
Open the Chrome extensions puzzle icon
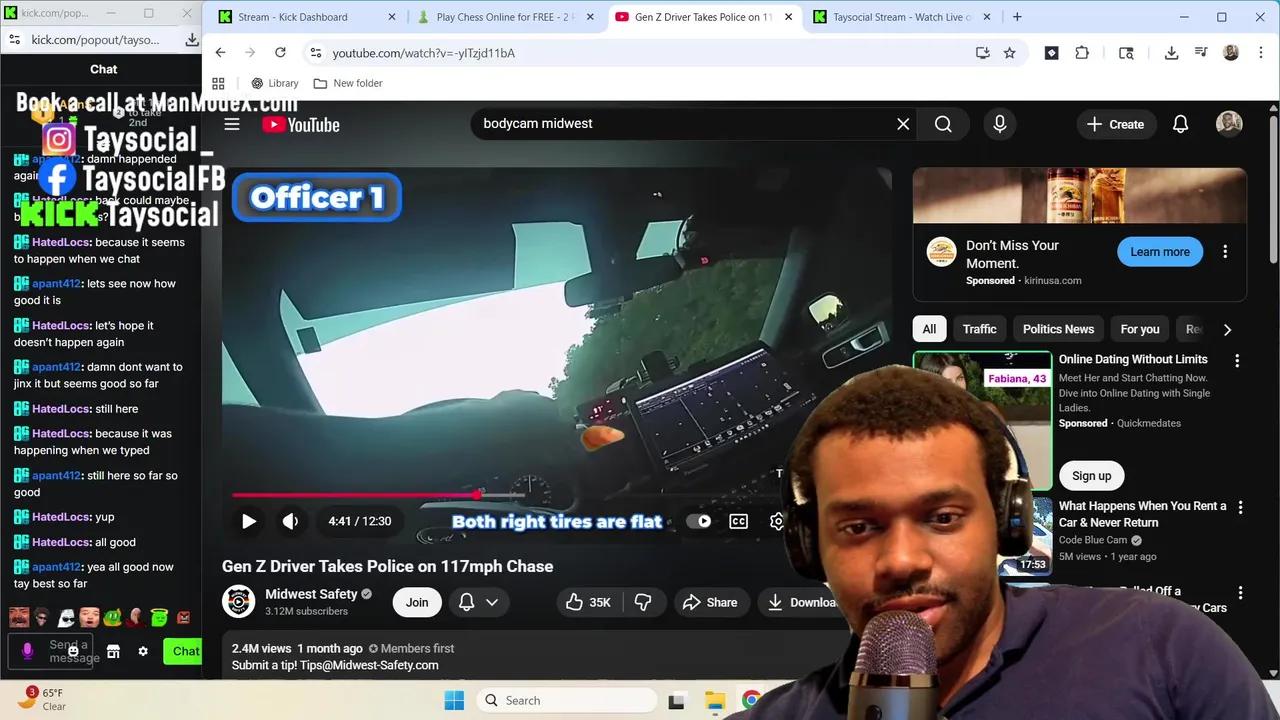coord(1082,53)
